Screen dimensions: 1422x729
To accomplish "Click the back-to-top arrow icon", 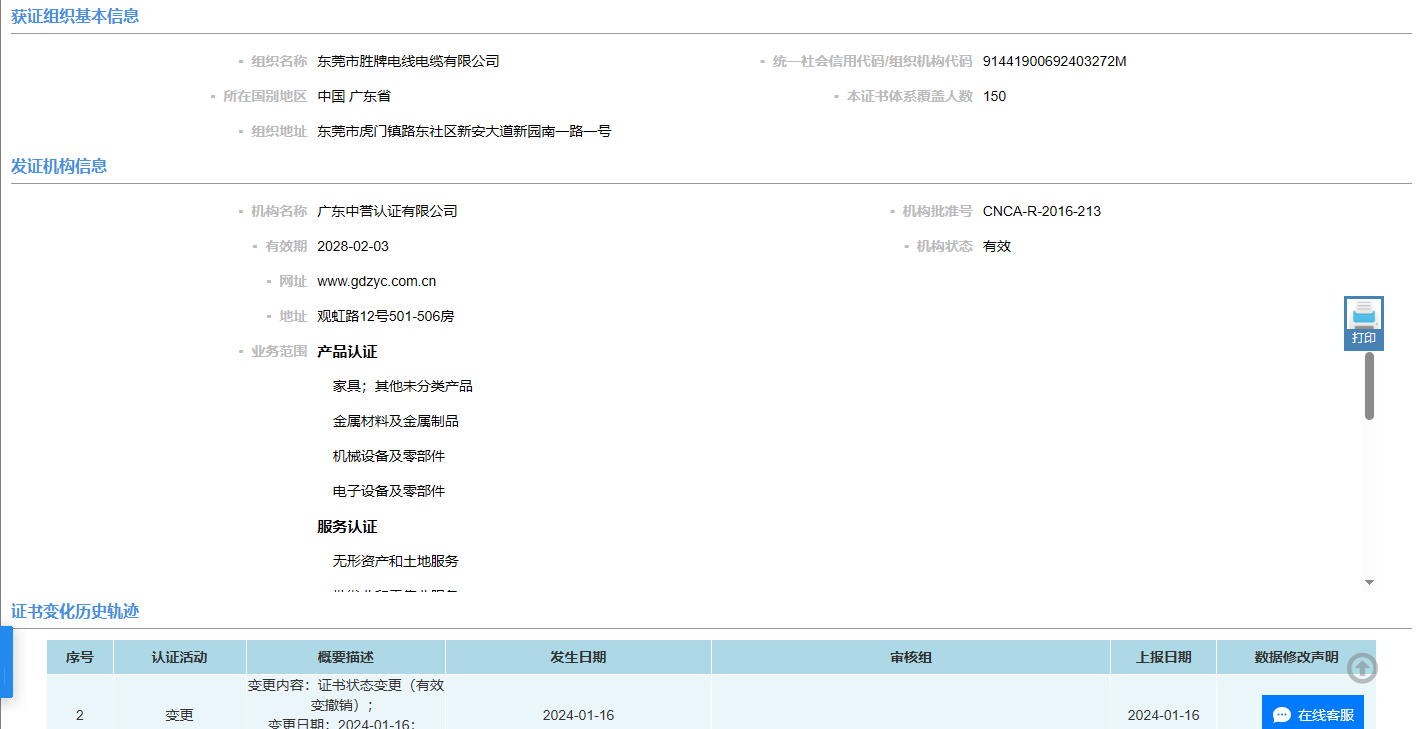I will coord(1361,668).
